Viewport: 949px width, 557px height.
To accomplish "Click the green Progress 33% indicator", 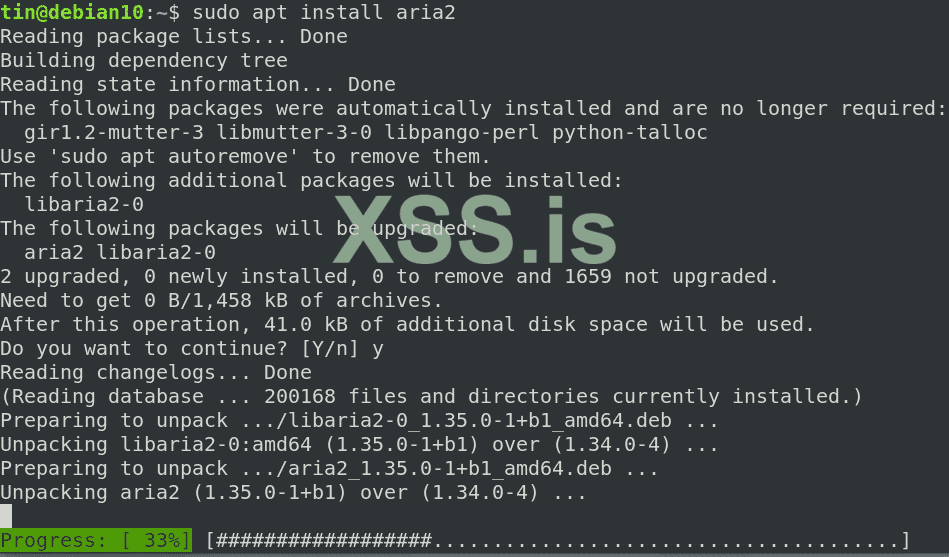I will [x=96, y=541].
